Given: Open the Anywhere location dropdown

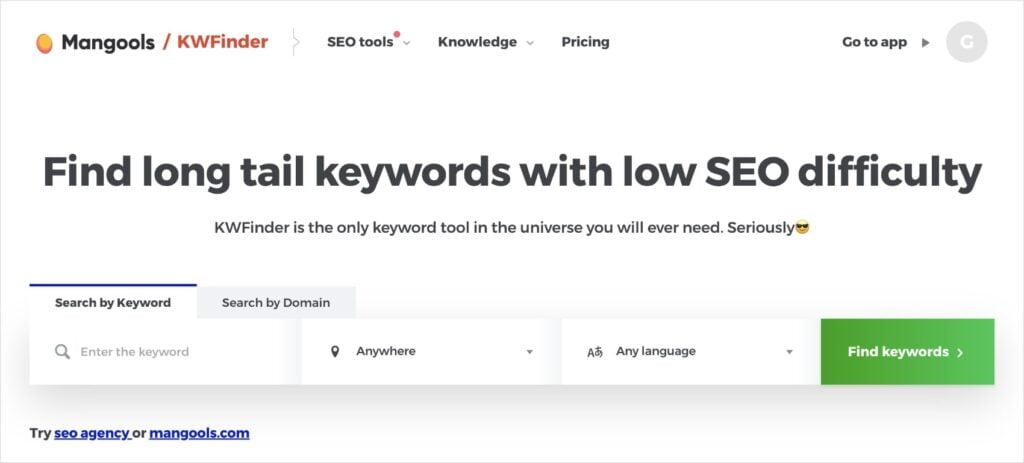Looking at the screenshot, I should pyautogui.click(x=430, y=352).
